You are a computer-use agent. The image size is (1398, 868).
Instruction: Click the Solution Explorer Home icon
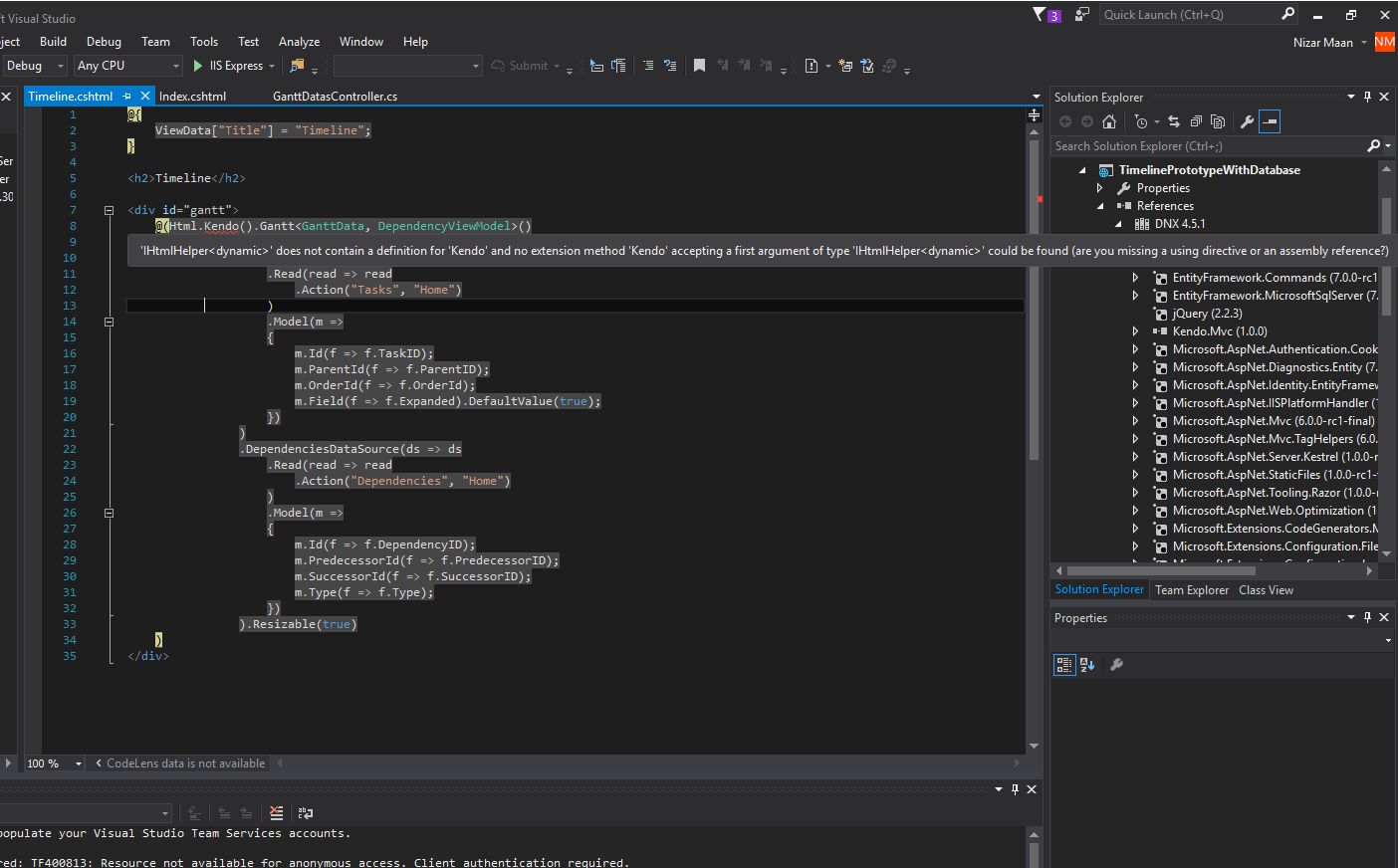click(x=1108, y=121)
